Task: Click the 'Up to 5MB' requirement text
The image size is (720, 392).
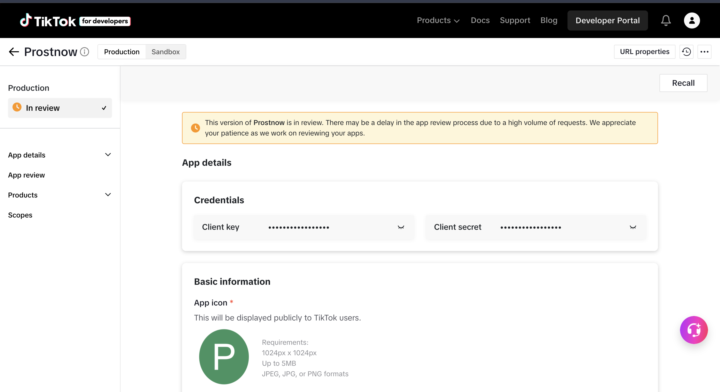Action: click(x=279, y=363)
